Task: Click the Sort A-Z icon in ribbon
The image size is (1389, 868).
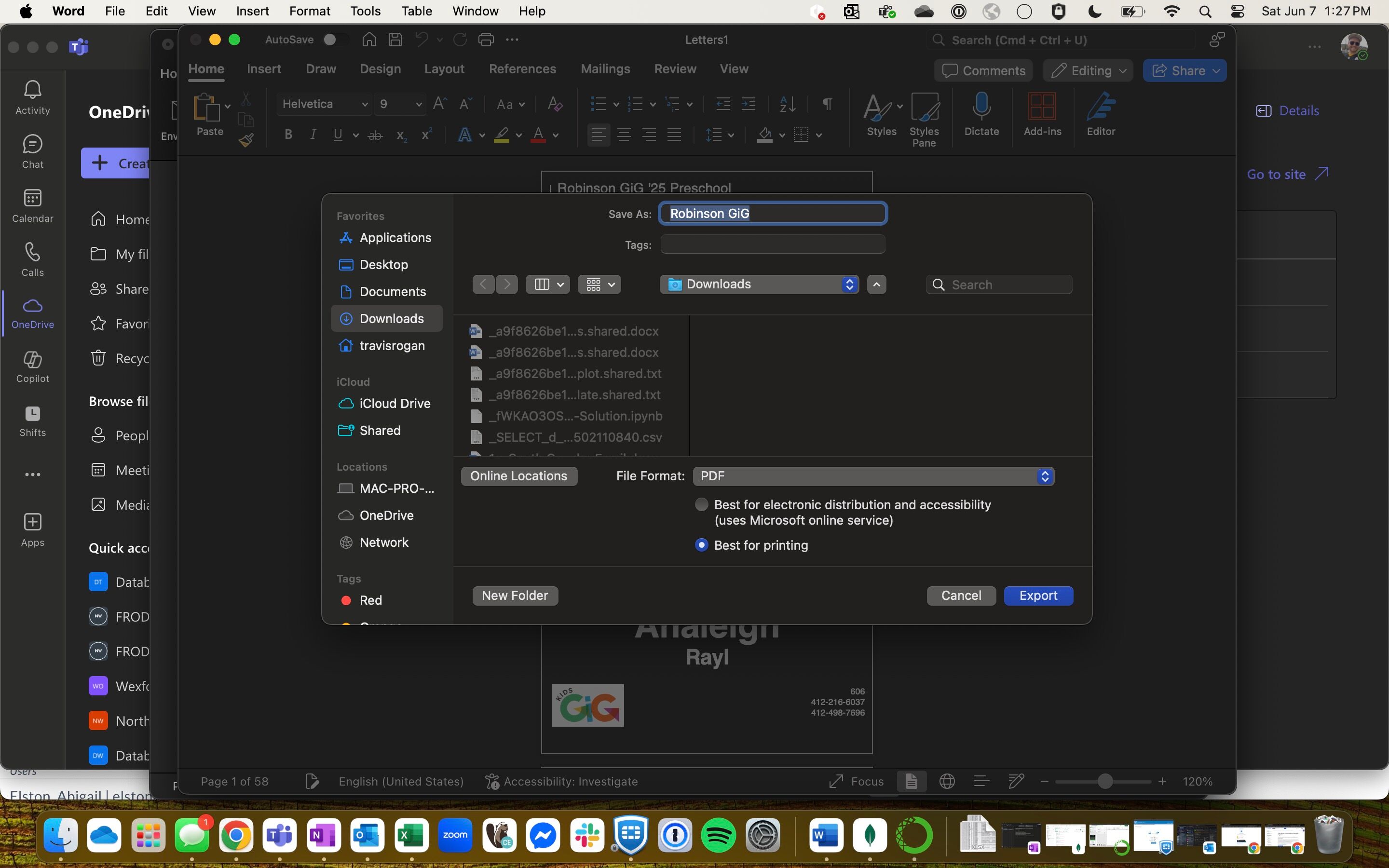Action: click(788, 104)
